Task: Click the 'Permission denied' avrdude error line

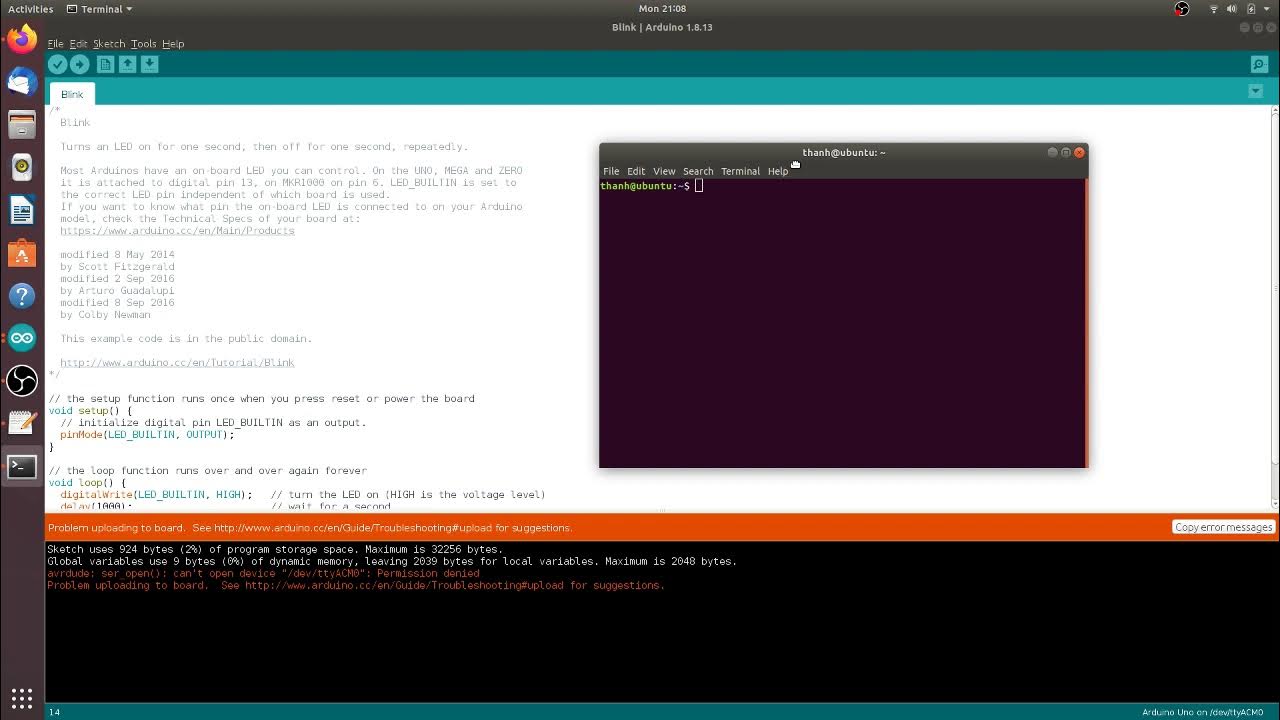Action: 263,574
